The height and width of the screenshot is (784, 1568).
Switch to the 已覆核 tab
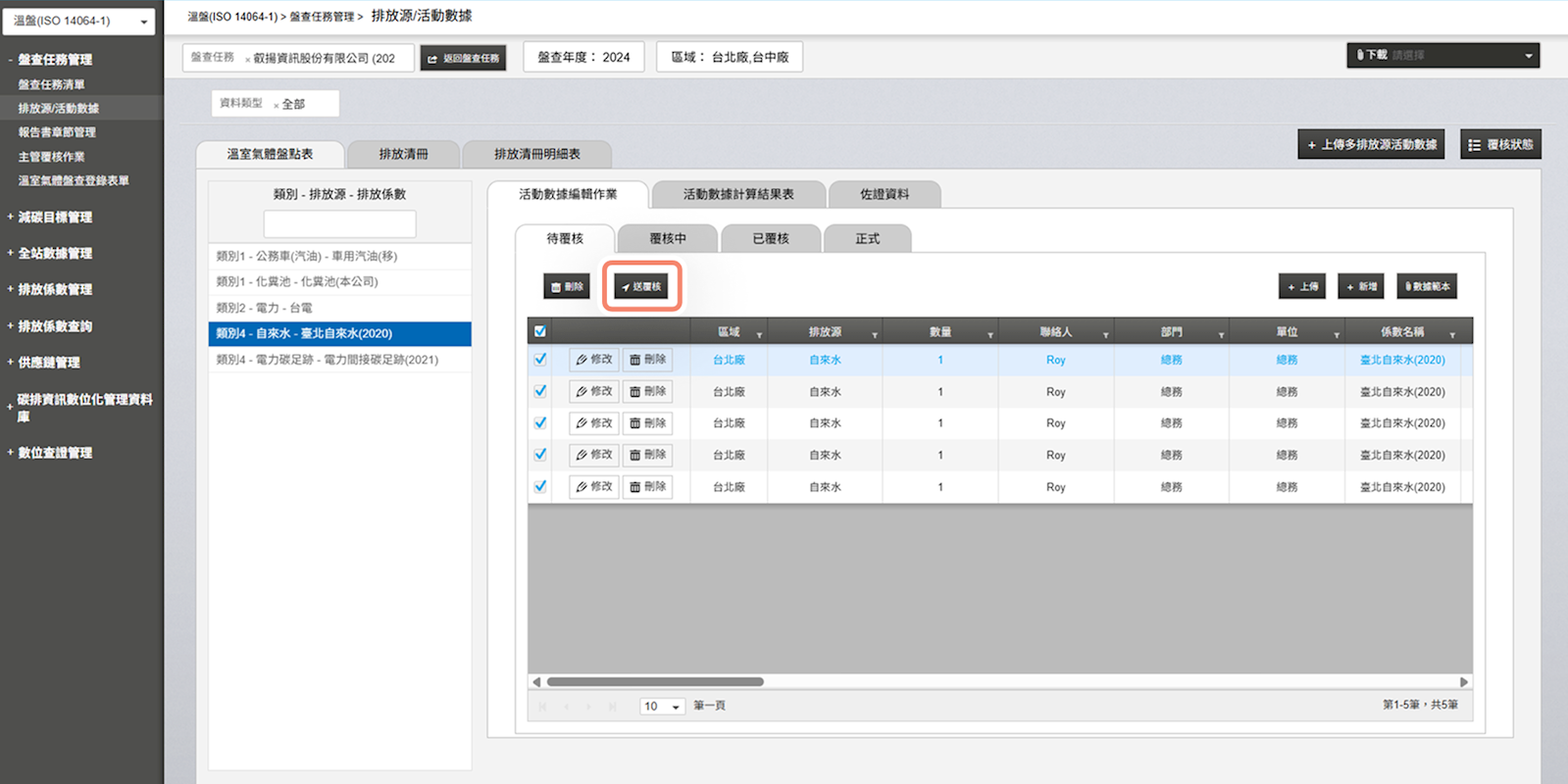[x=771, y=238]
